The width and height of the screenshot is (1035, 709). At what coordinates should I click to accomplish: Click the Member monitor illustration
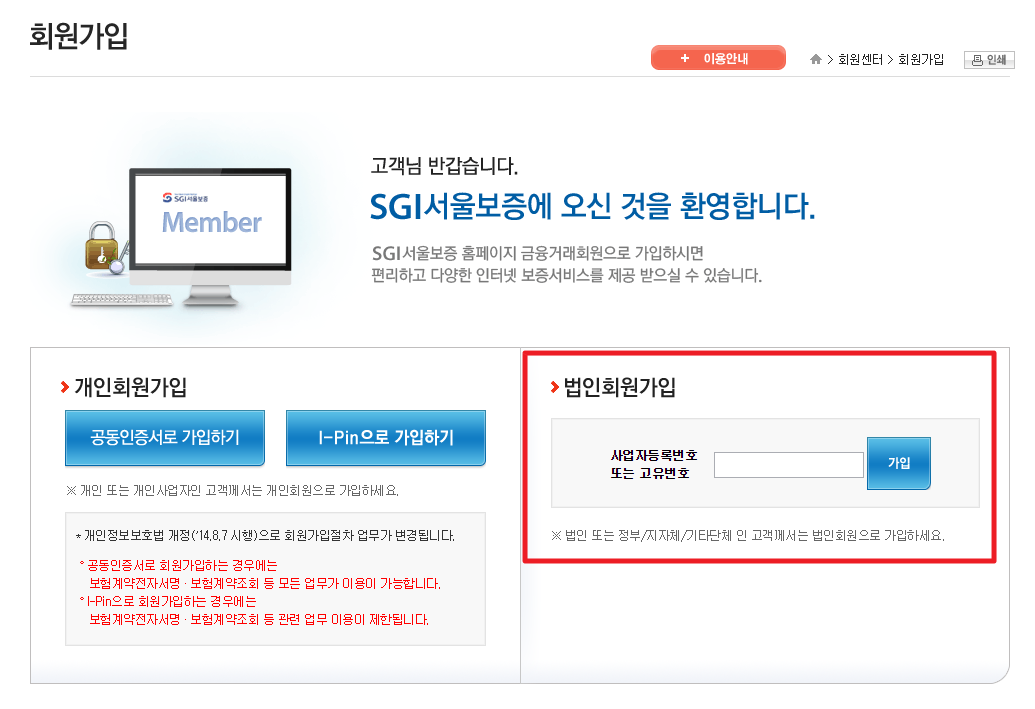click(211, 236)
